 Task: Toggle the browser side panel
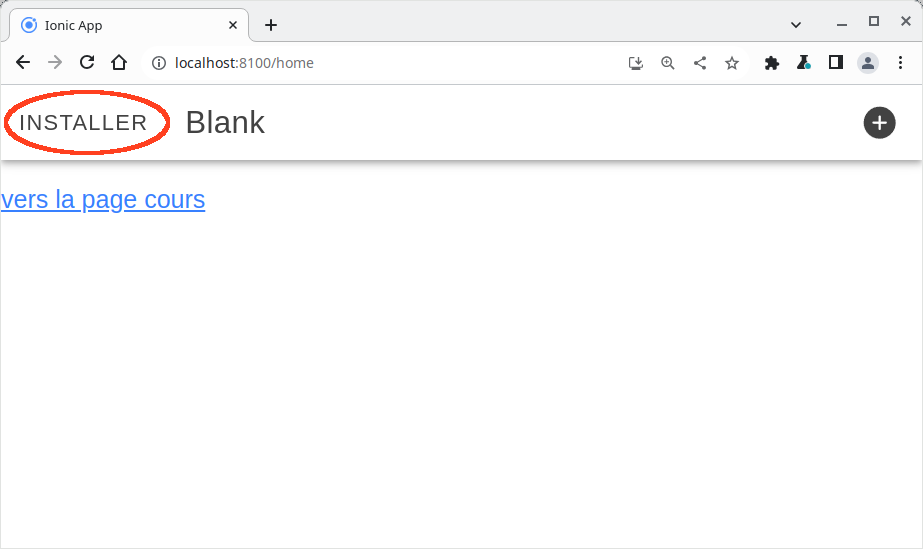coord(836,63)
